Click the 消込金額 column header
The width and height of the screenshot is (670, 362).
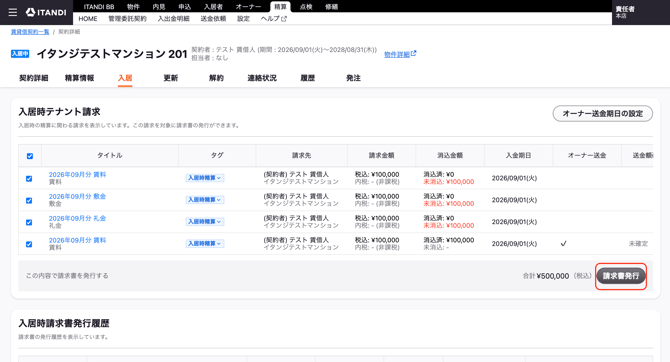450,156
